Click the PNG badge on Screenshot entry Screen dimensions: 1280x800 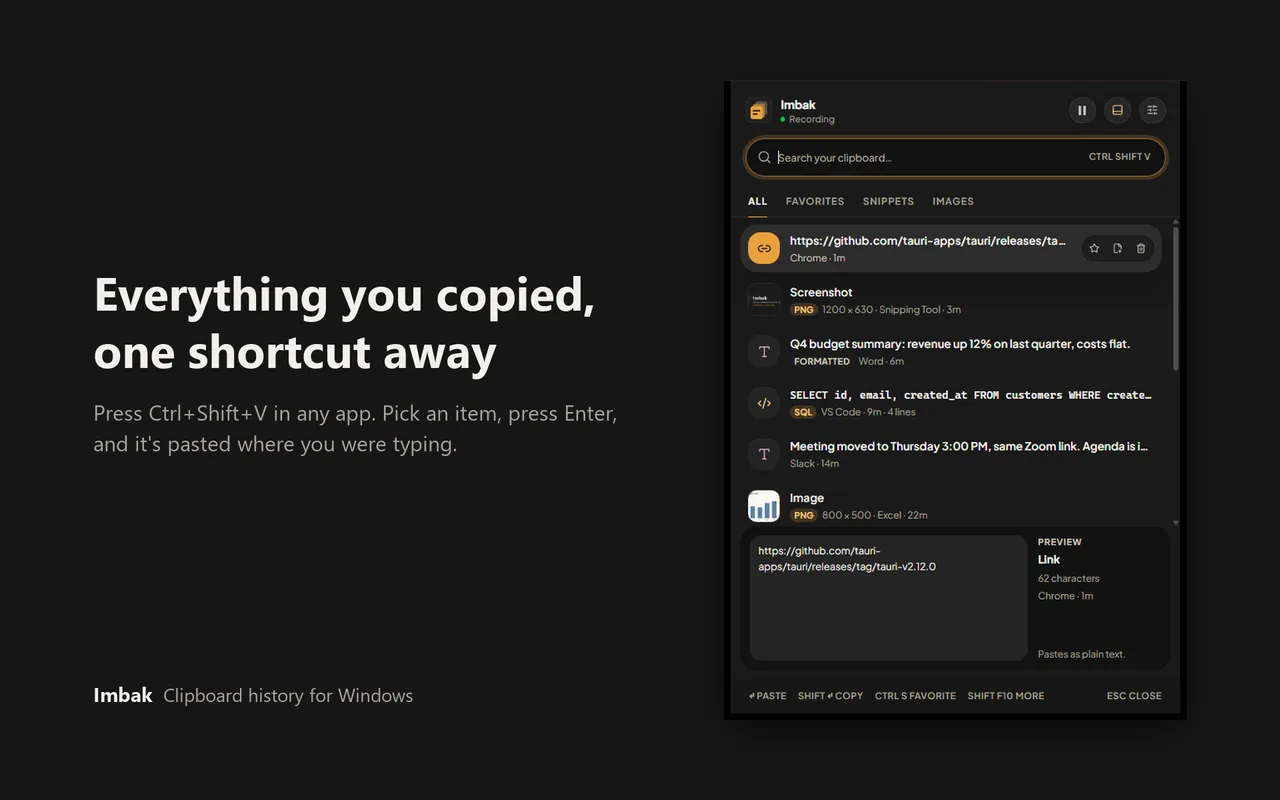pos(803,310)
